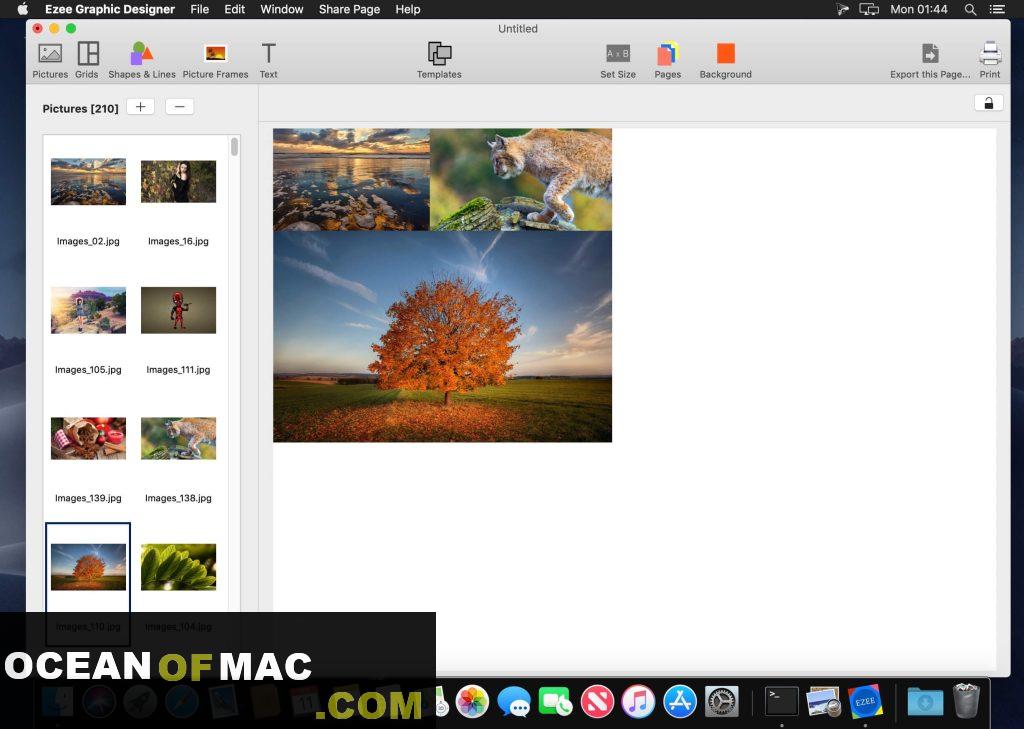Open the Apple menu

click(22, 9)
